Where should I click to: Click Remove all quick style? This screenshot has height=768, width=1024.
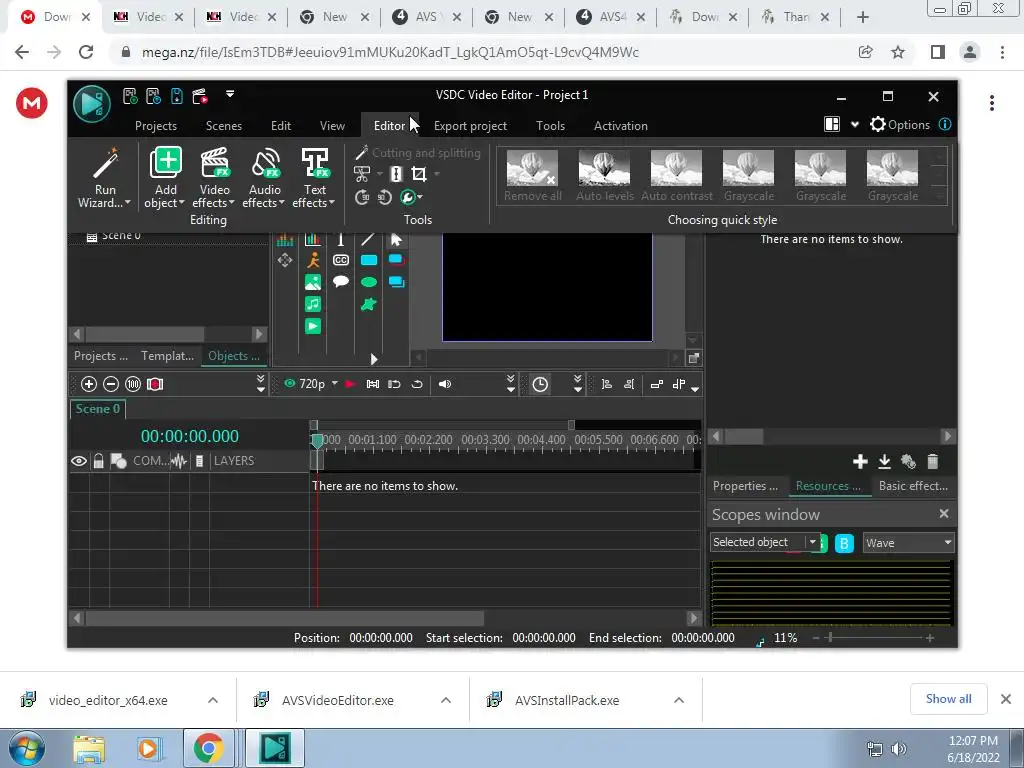(532, 175)
